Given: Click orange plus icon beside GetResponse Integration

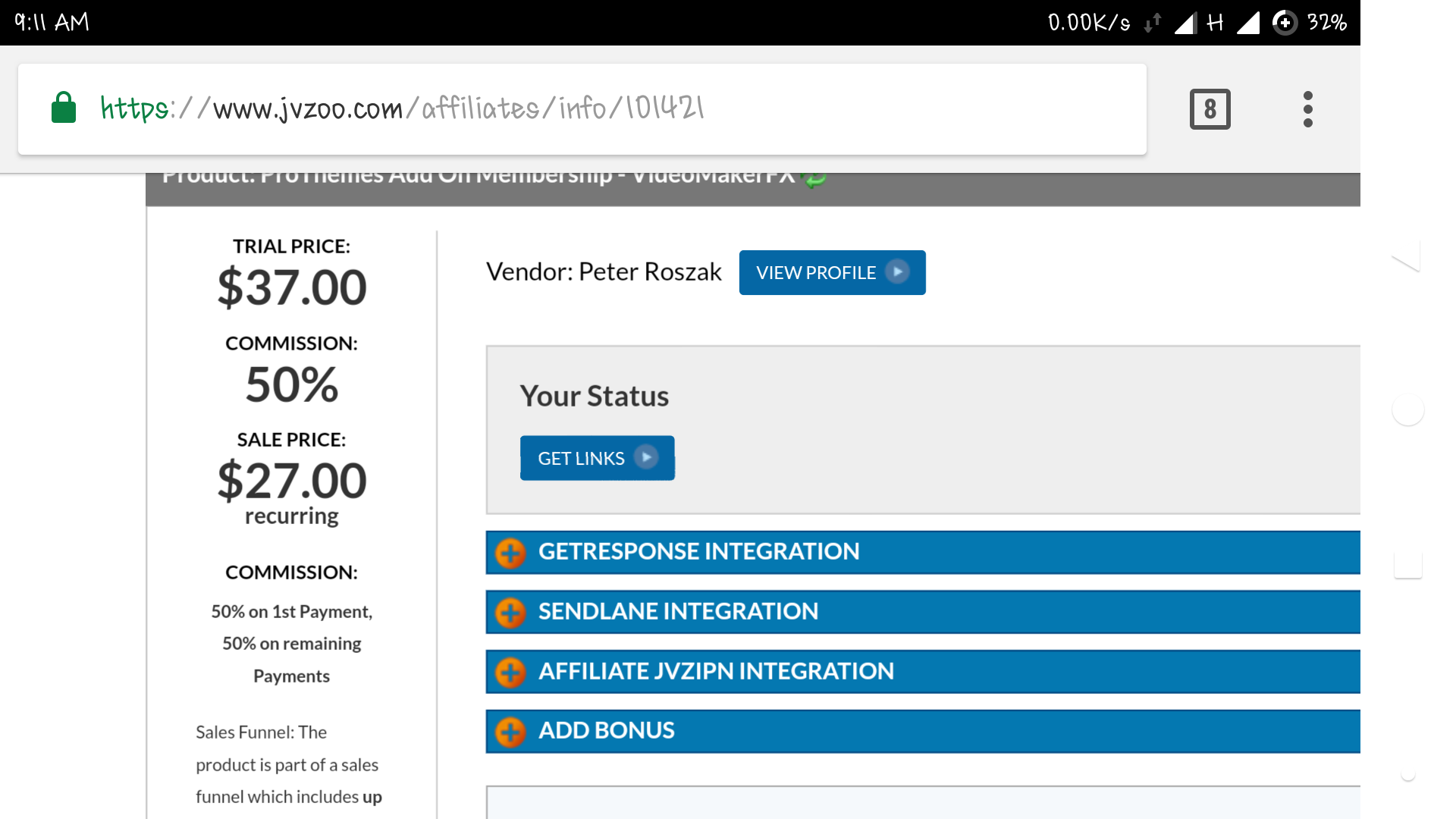Looking at the screenshot, I should 510,553.
